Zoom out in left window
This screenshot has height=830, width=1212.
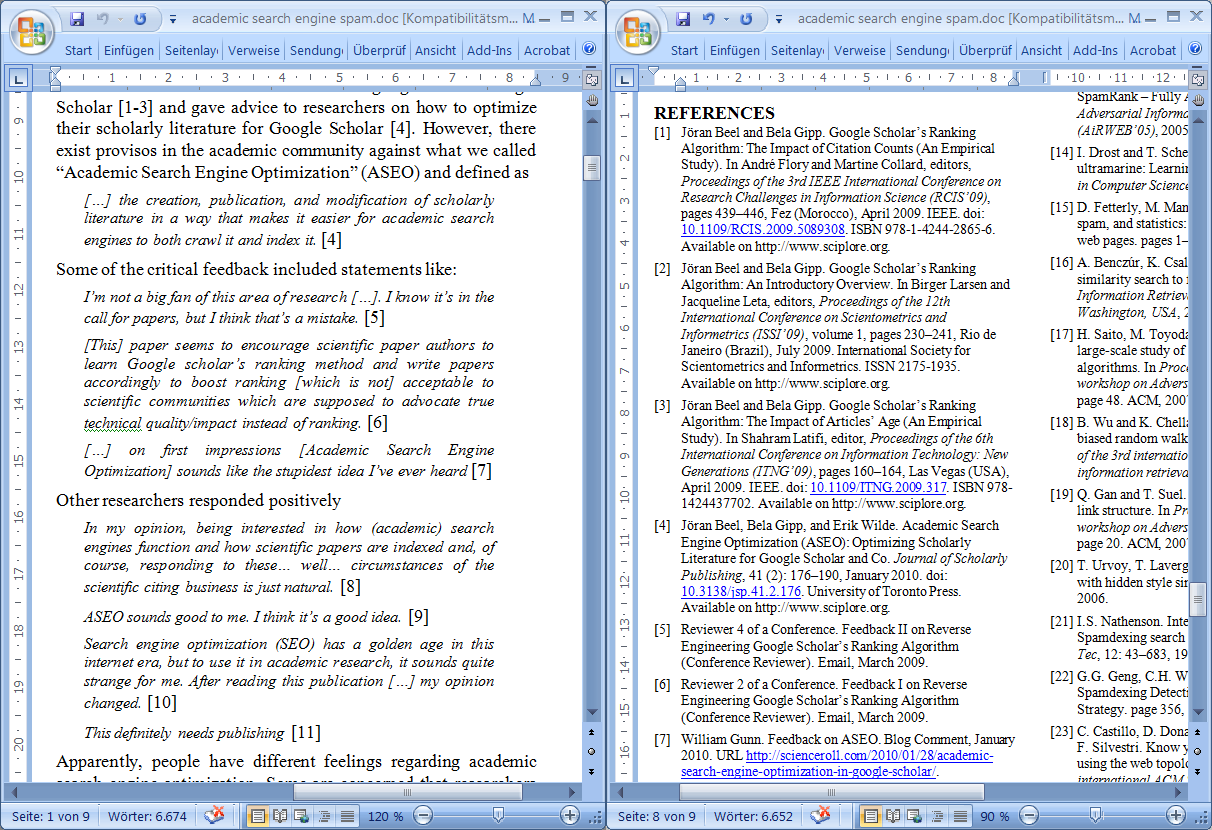point(423,816)
